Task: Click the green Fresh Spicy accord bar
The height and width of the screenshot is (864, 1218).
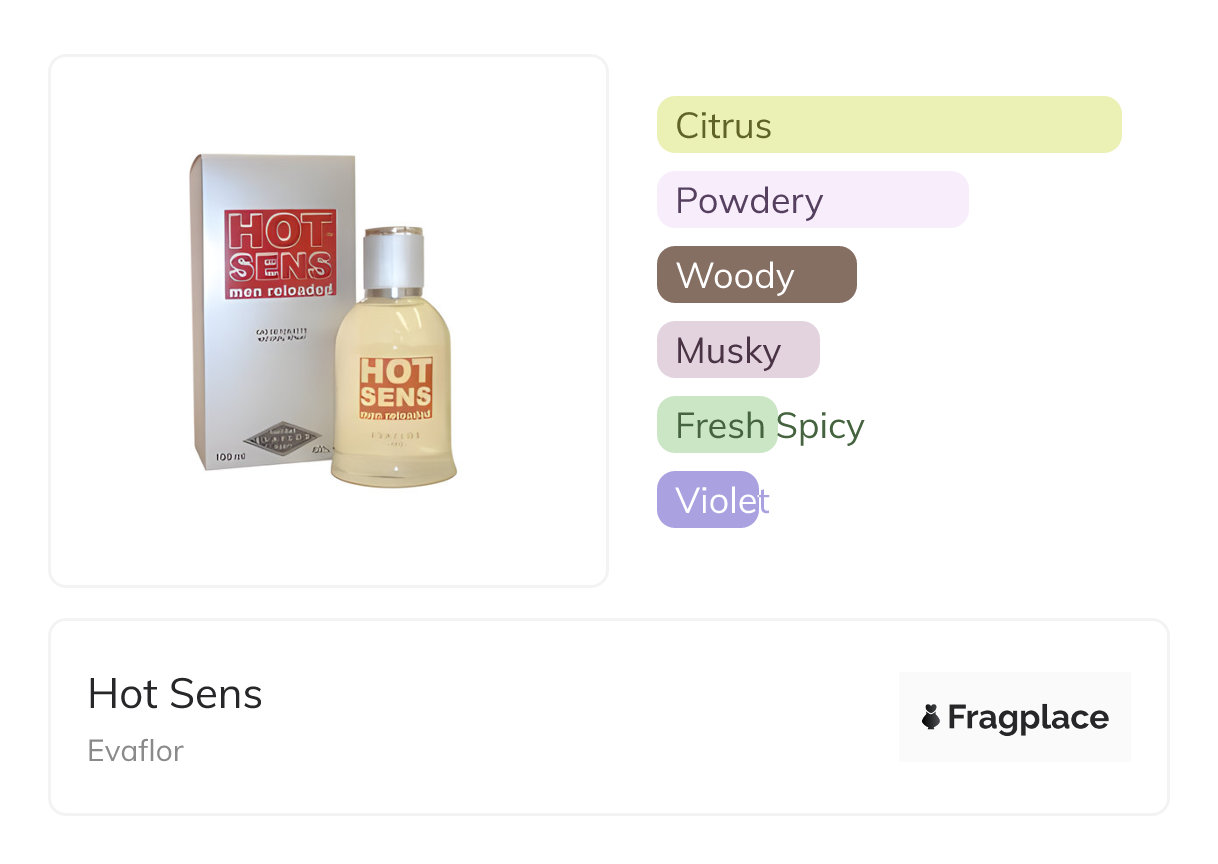Action: pyautogui.click(x=717, y=425)
